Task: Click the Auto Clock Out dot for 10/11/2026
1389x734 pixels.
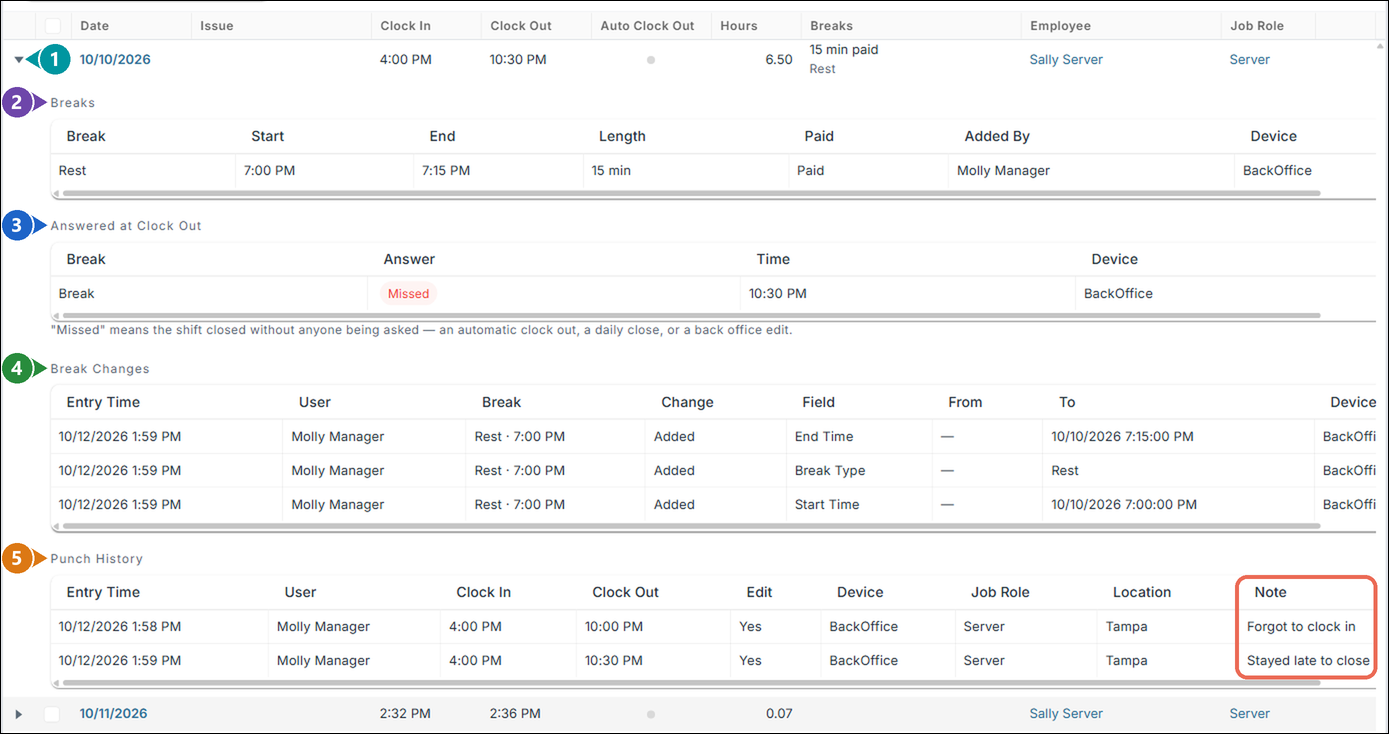Action: coord(651,714)
